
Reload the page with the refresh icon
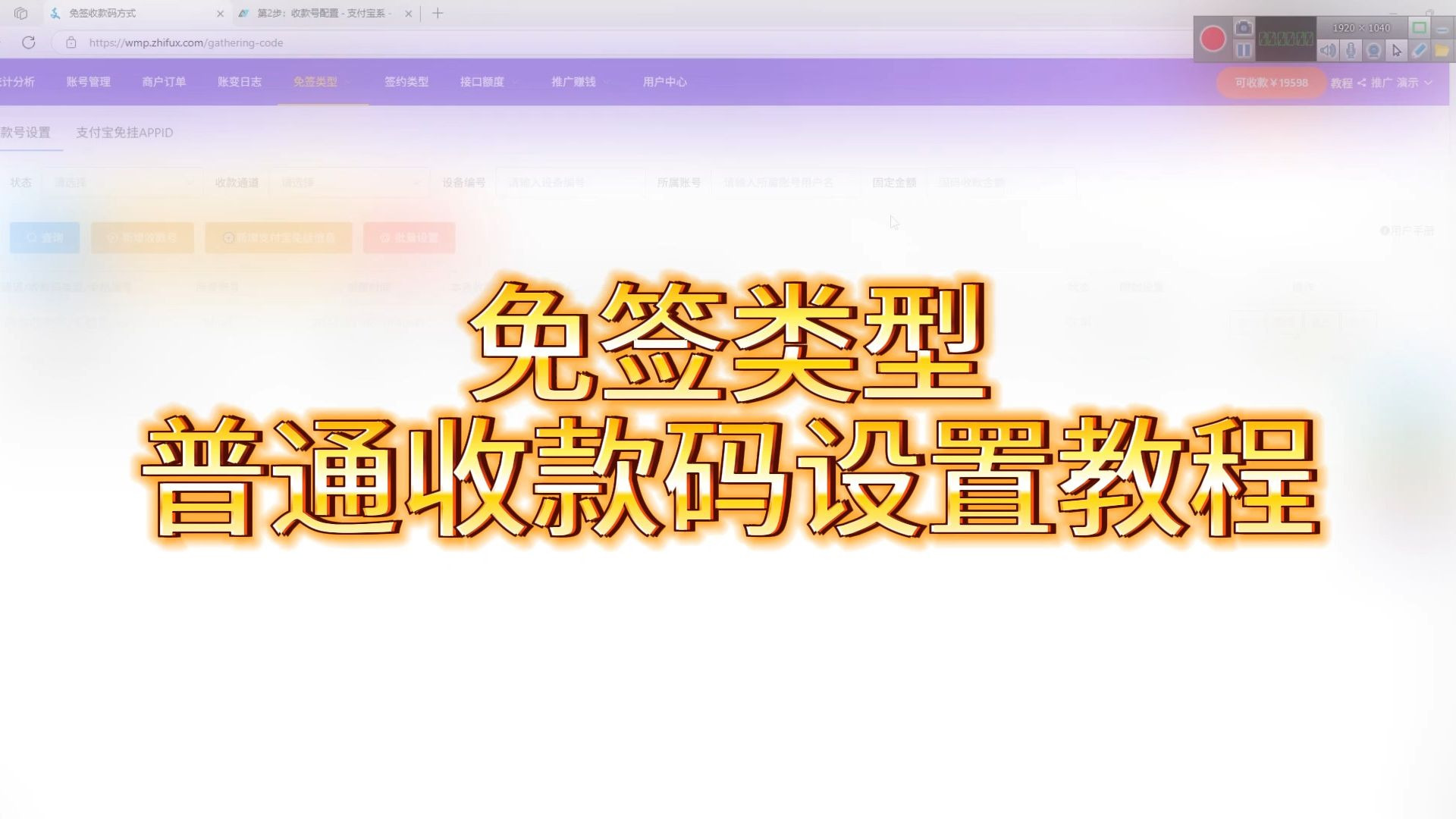pyautogui.click(x=29, y=42)
